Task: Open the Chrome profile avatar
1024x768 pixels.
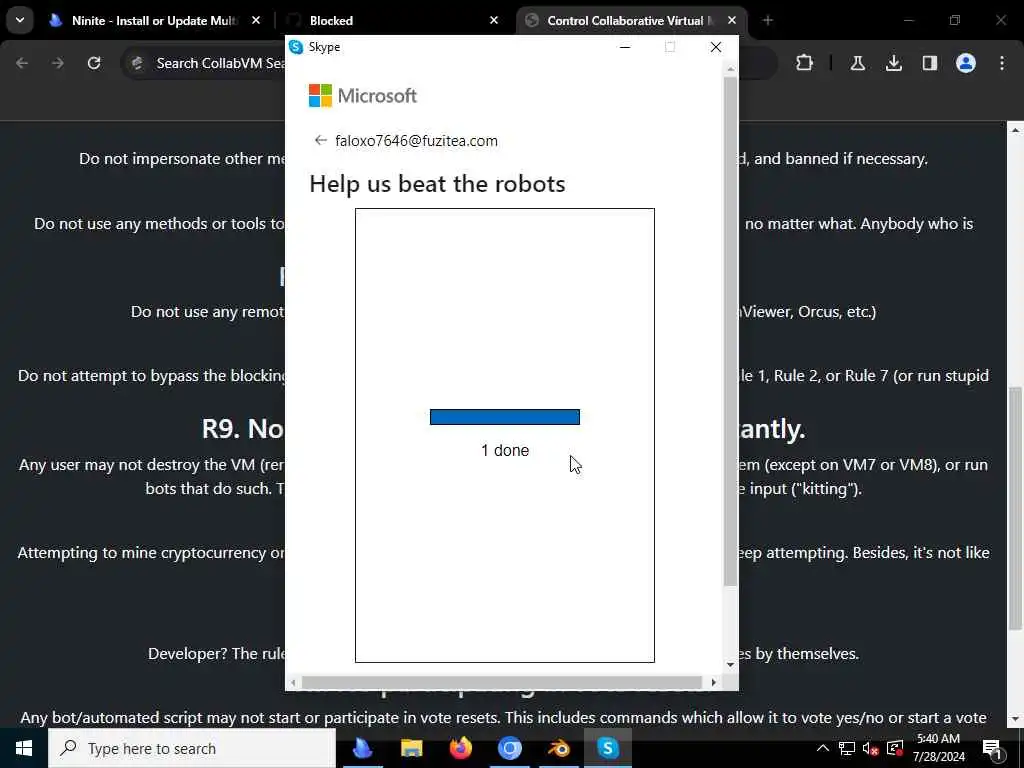Action: [x=965, y=63]
